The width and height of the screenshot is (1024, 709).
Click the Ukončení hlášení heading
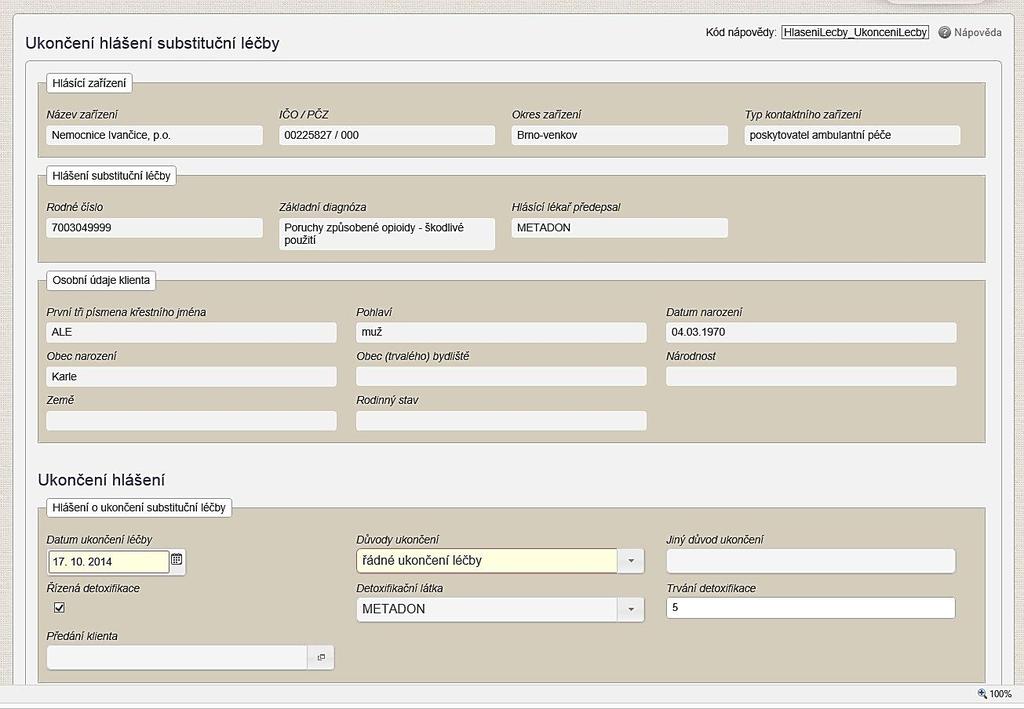click(x=101, y=480)
